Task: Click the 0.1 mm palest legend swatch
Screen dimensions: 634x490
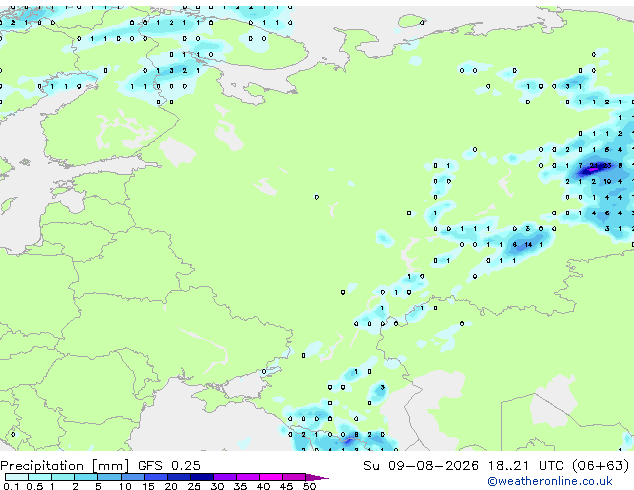Action: coord(17,477)
